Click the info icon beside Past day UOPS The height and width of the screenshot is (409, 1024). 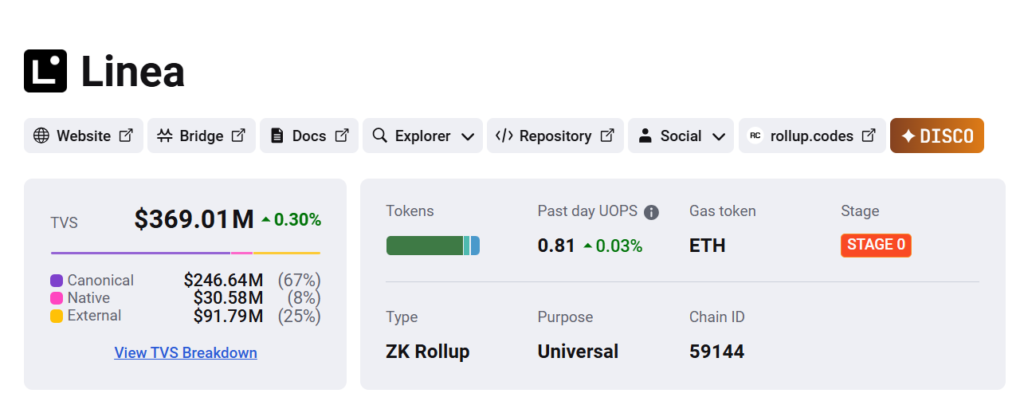click(651, 212)
